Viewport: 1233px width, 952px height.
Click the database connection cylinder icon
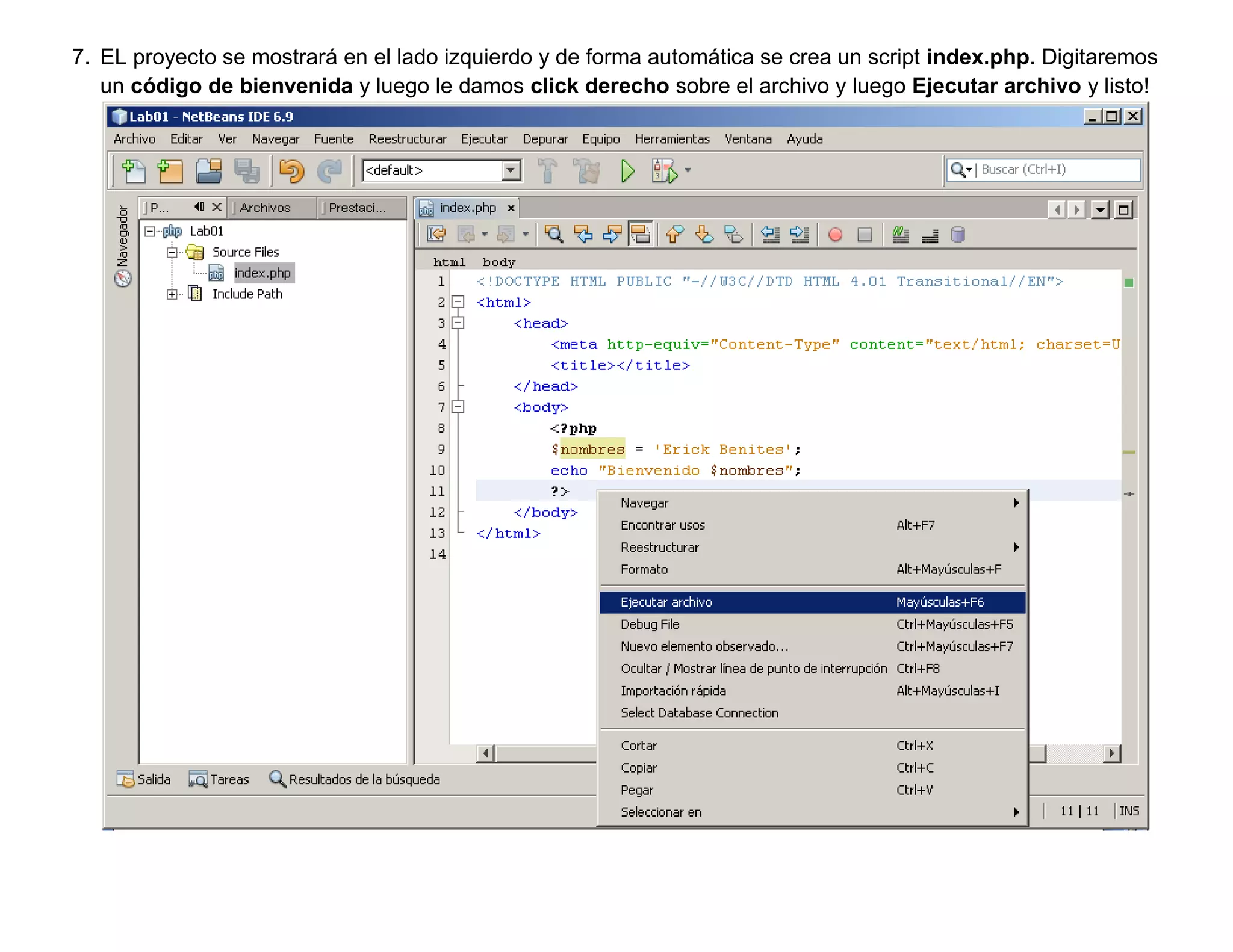click(958, 234)
